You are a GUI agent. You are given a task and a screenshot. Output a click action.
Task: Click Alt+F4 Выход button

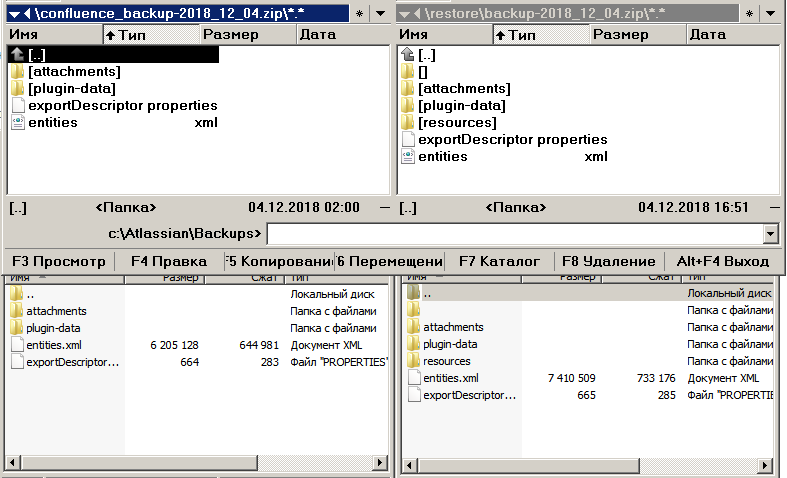pos(723,261)
